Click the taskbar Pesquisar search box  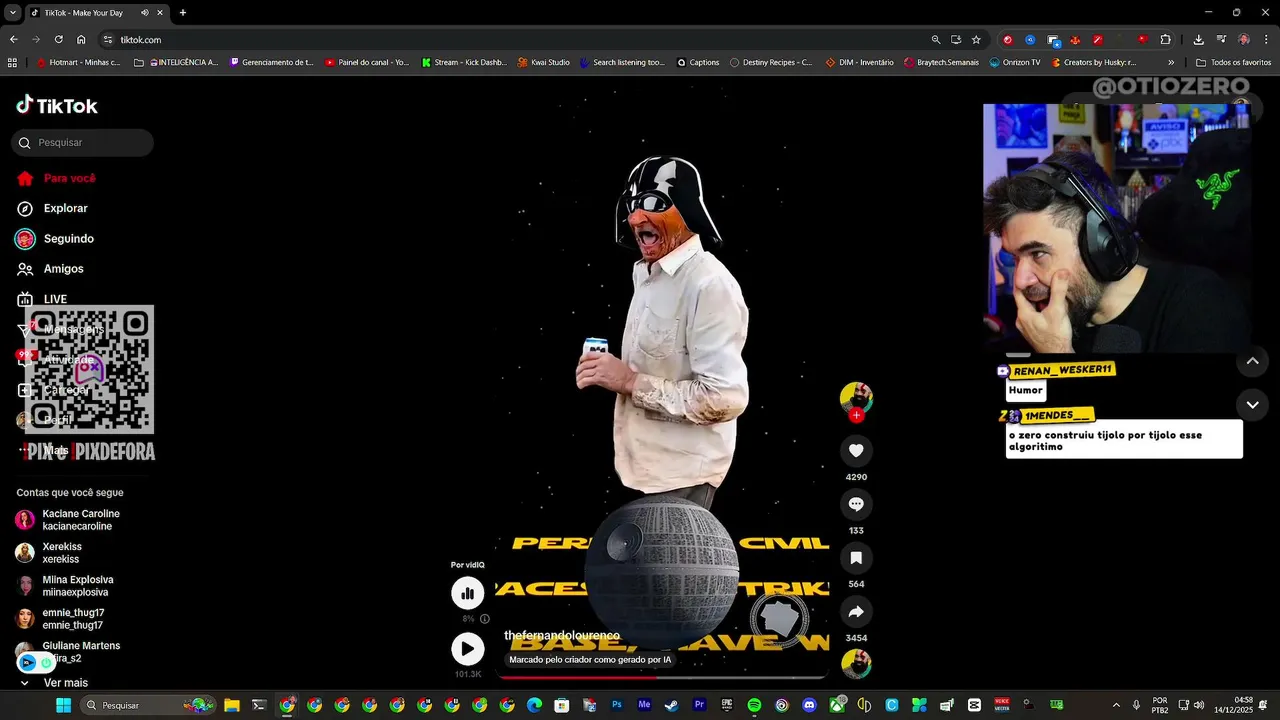click(x=148, y=705)
